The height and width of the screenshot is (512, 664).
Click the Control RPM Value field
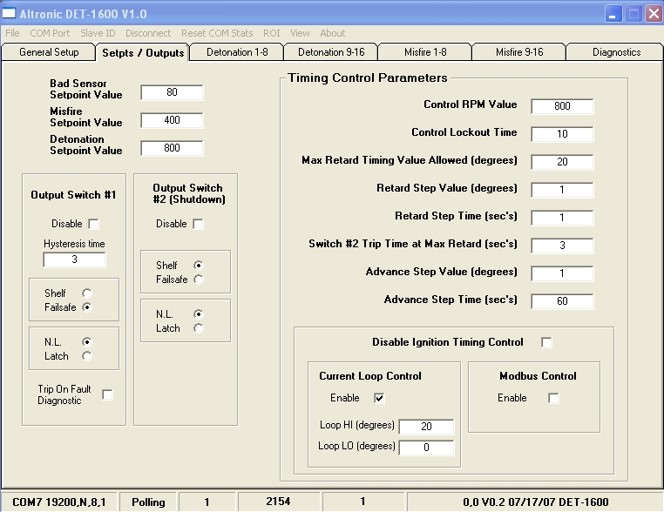point(562,106)
